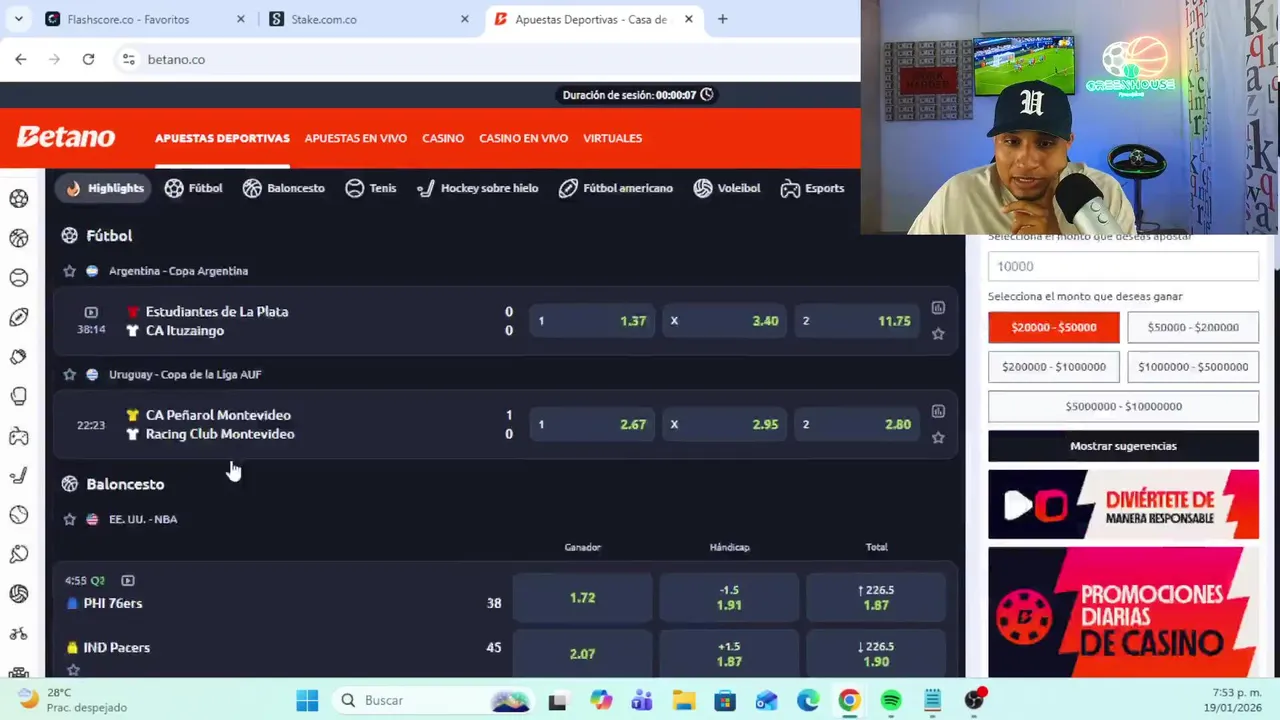Favorite the EE. UU. - NBA league
1280x720 pixels.
69,519
